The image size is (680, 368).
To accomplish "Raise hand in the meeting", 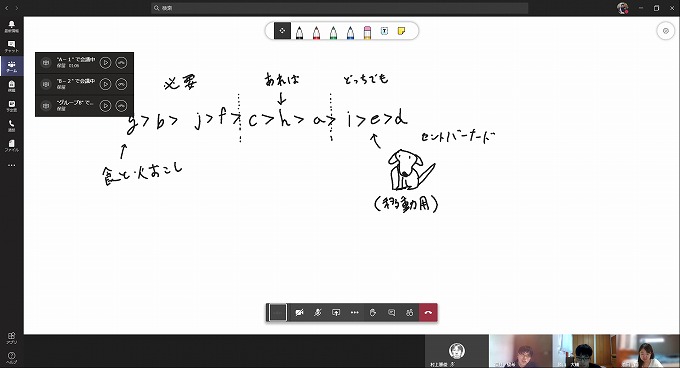I will coord(373,313).
